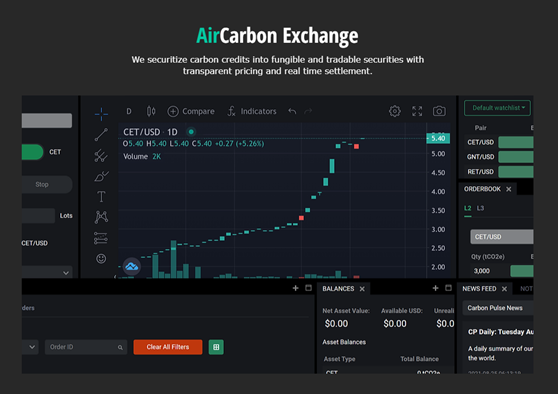Enter fullscreen chart mode

coord(417,111)
